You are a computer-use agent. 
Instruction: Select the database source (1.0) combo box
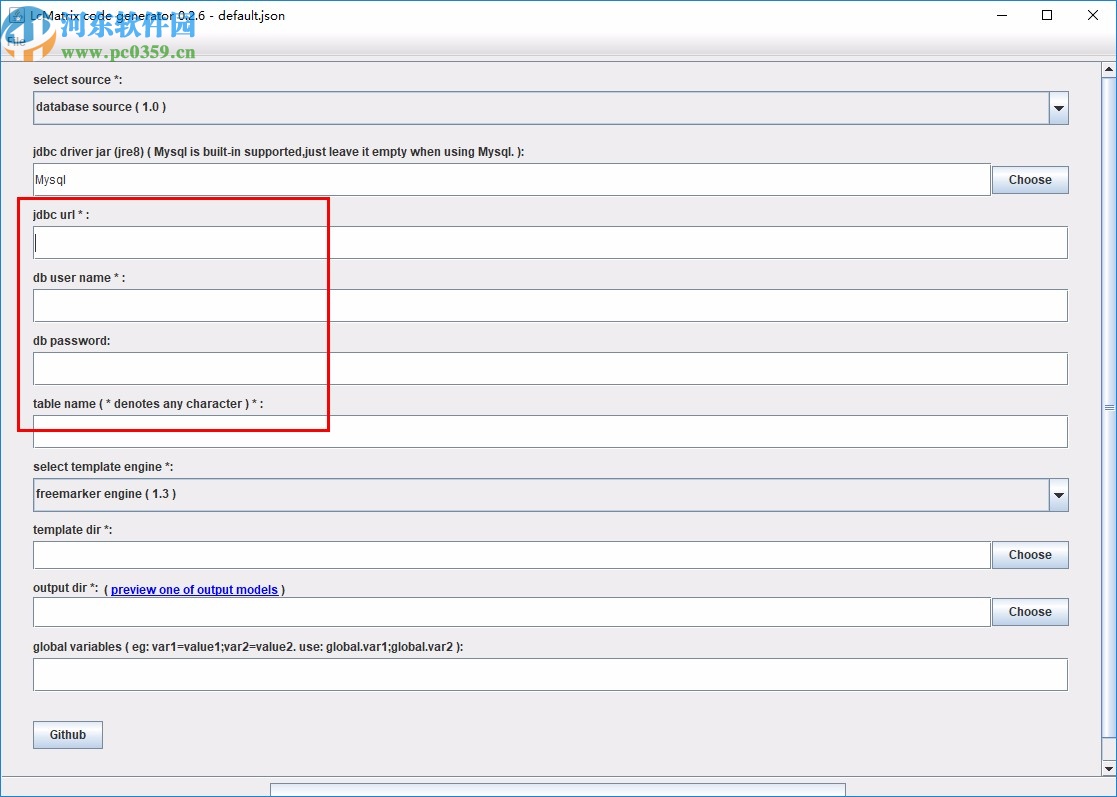550,108
